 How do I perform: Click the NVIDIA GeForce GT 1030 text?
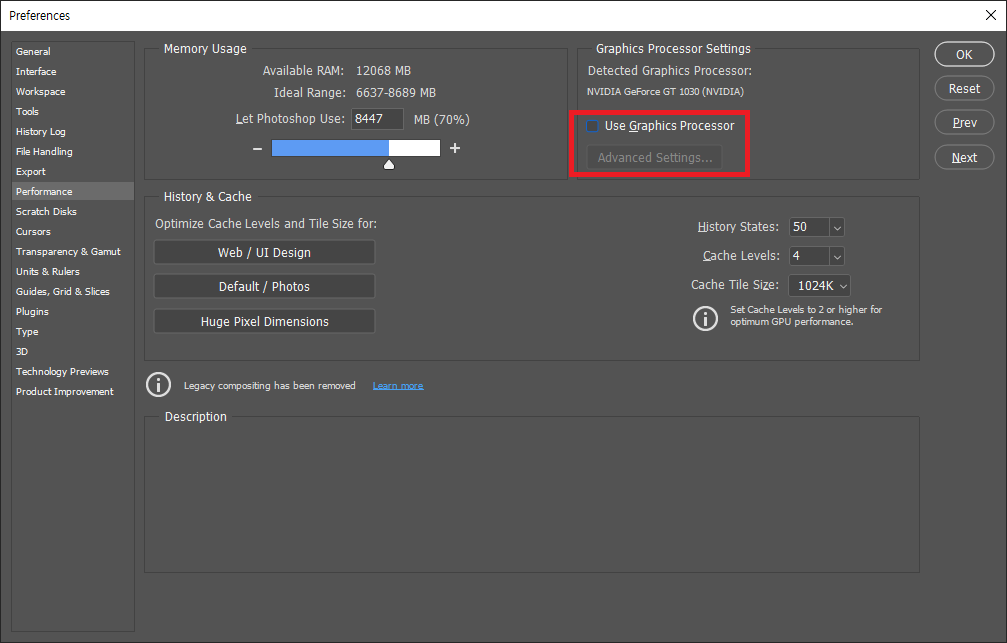(x=665, y=92)
